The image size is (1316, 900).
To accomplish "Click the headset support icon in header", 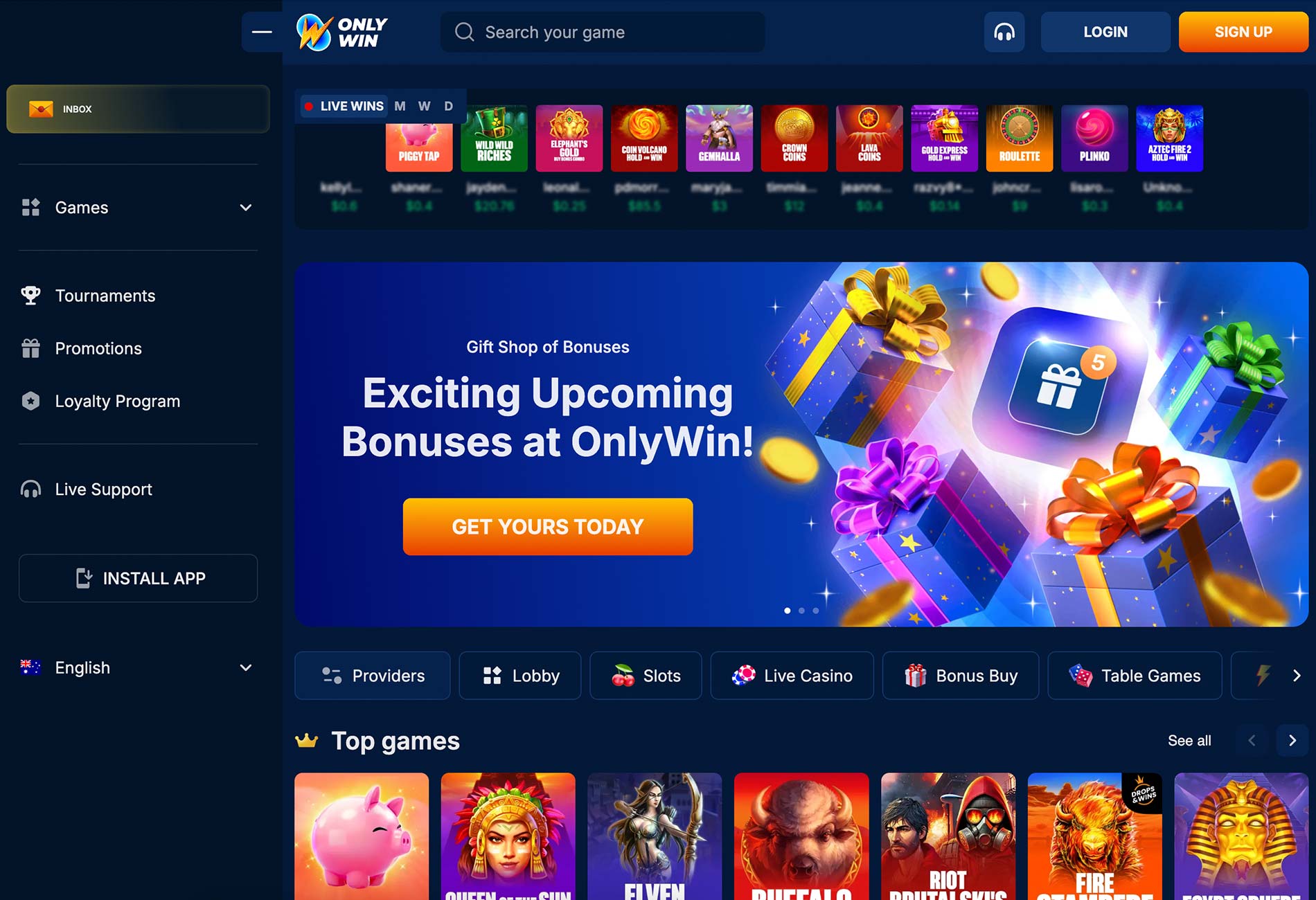I will tap(1004, 32).
